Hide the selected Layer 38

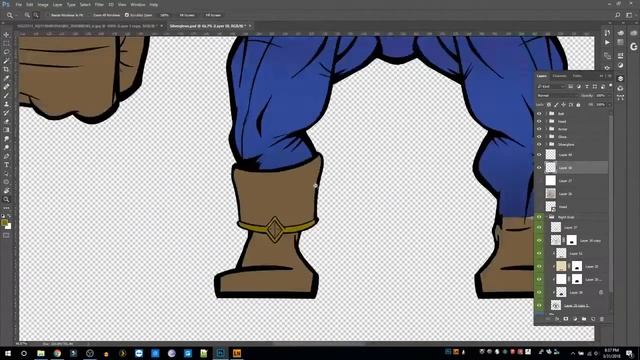click(x=539, y=167)
